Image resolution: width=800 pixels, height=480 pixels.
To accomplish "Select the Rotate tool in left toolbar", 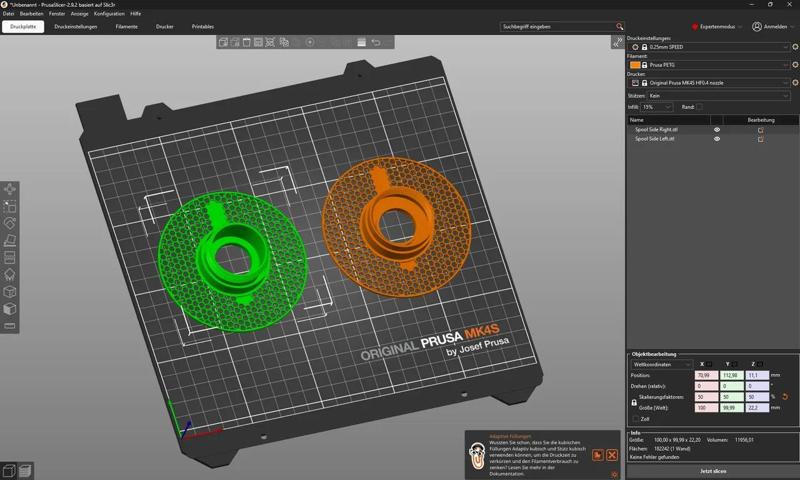I will (10, 223).
